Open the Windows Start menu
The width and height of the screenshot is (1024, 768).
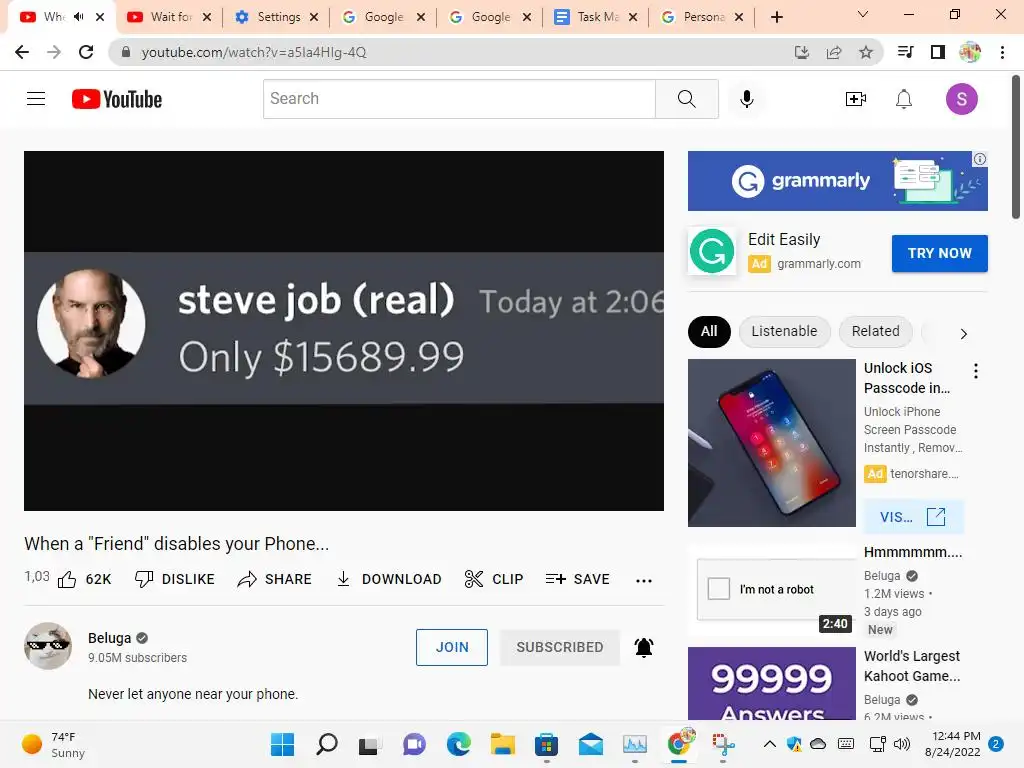tap(282, 744)
